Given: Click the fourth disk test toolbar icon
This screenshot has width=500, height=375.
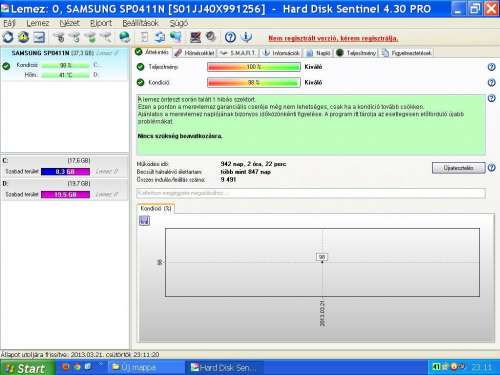Looking at the screenshot, I should pyautogui.click(x=106, y=37).
